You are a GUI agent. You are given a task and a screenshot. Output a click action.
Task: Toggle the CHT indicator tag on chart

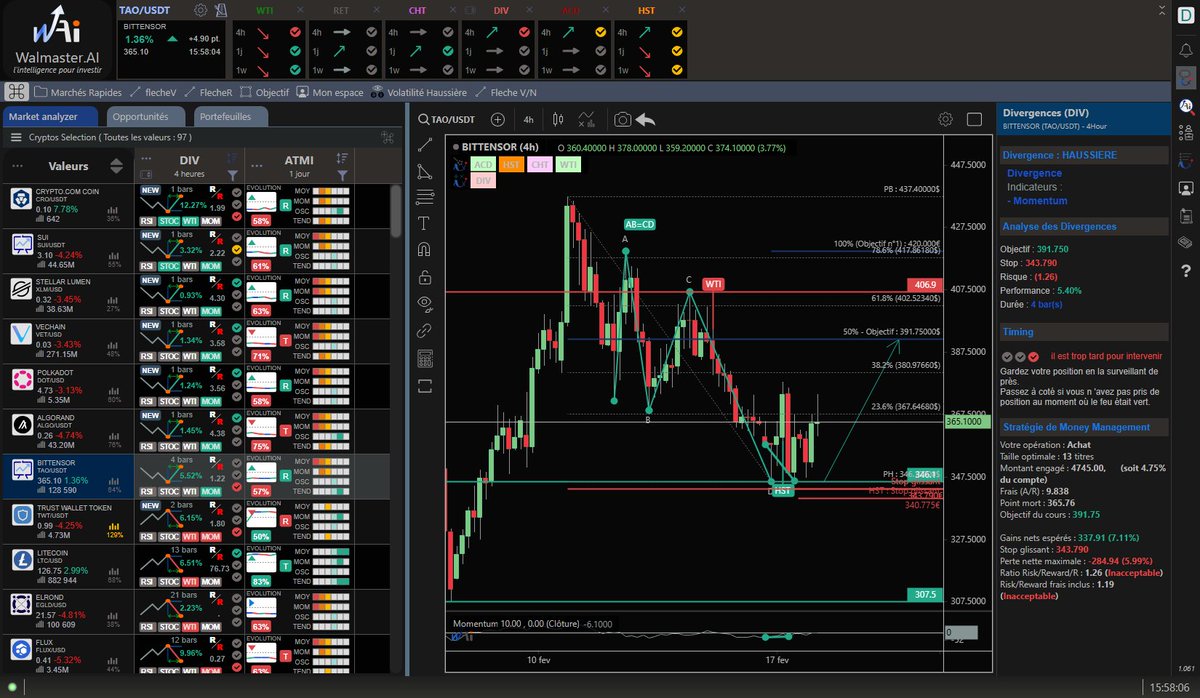(539, 164)
